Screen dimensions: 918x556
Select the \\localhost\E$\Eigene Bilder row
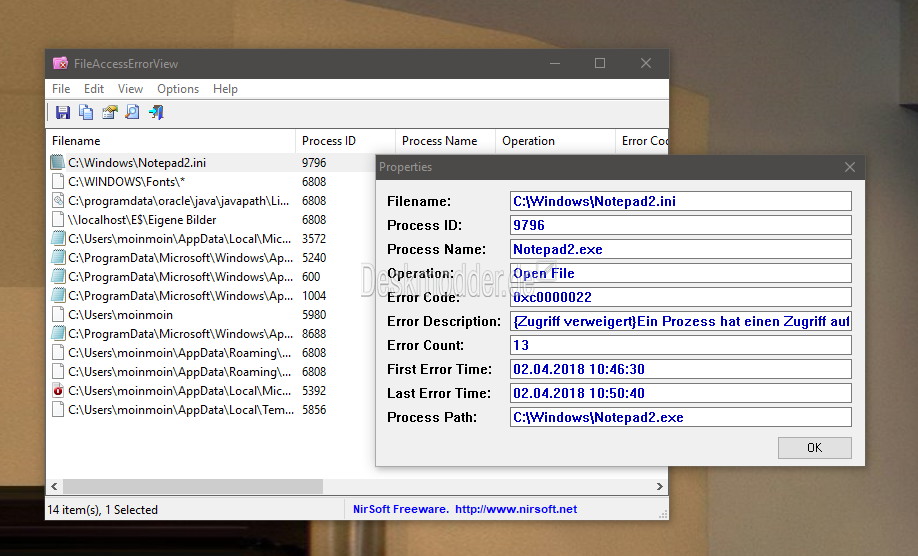click(211, 219)
